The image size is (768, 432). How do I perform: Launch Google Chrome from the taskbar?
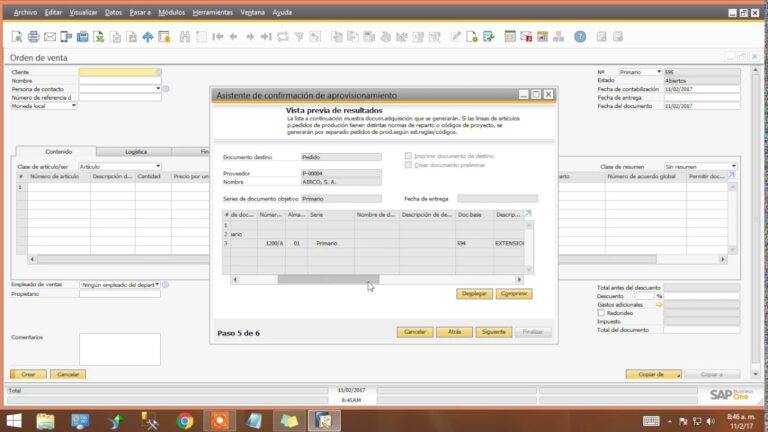pyautogui.click(x=185, y=421)
